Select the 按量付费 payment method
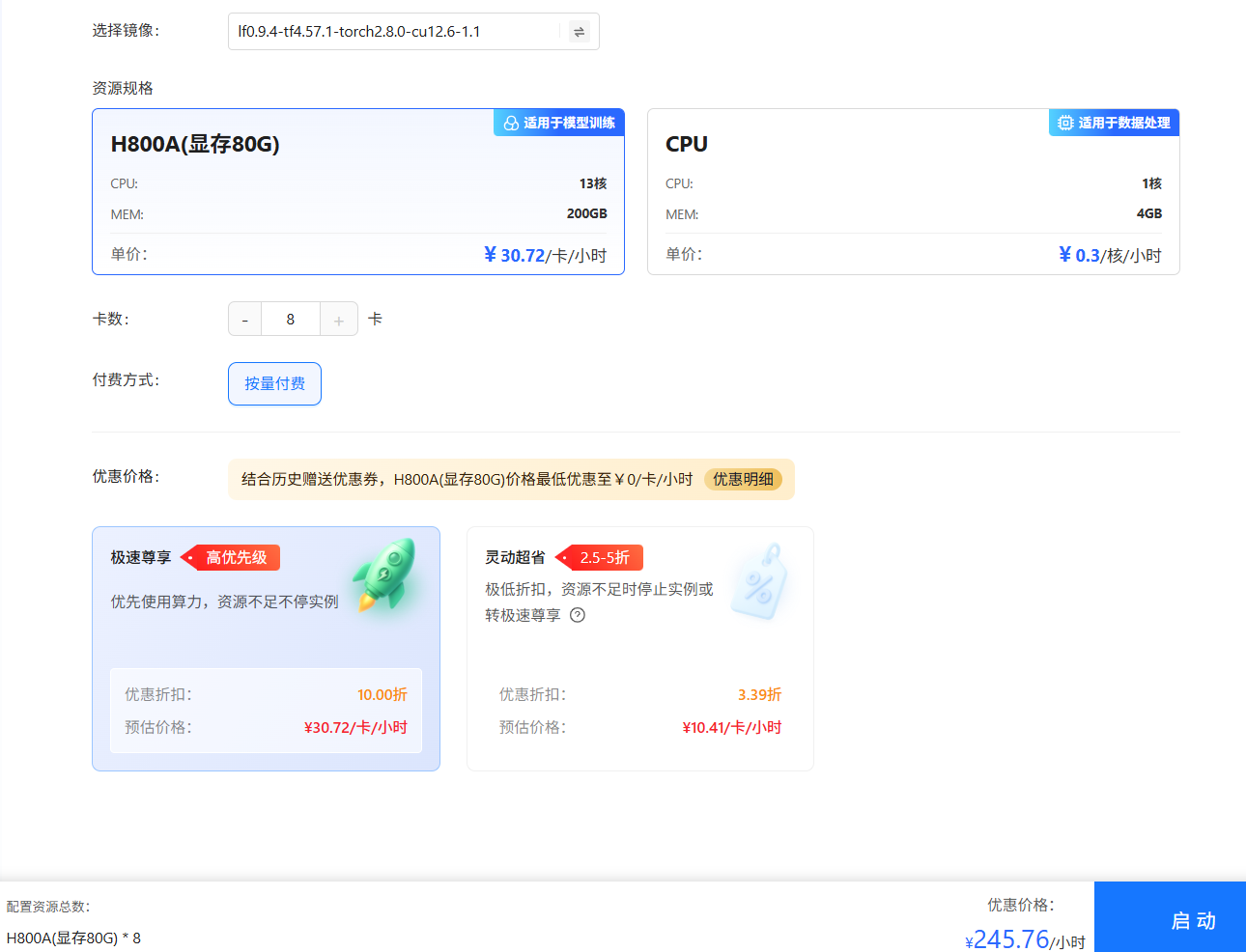Viewport: 1246px width, 952px height. coord(274,383)
